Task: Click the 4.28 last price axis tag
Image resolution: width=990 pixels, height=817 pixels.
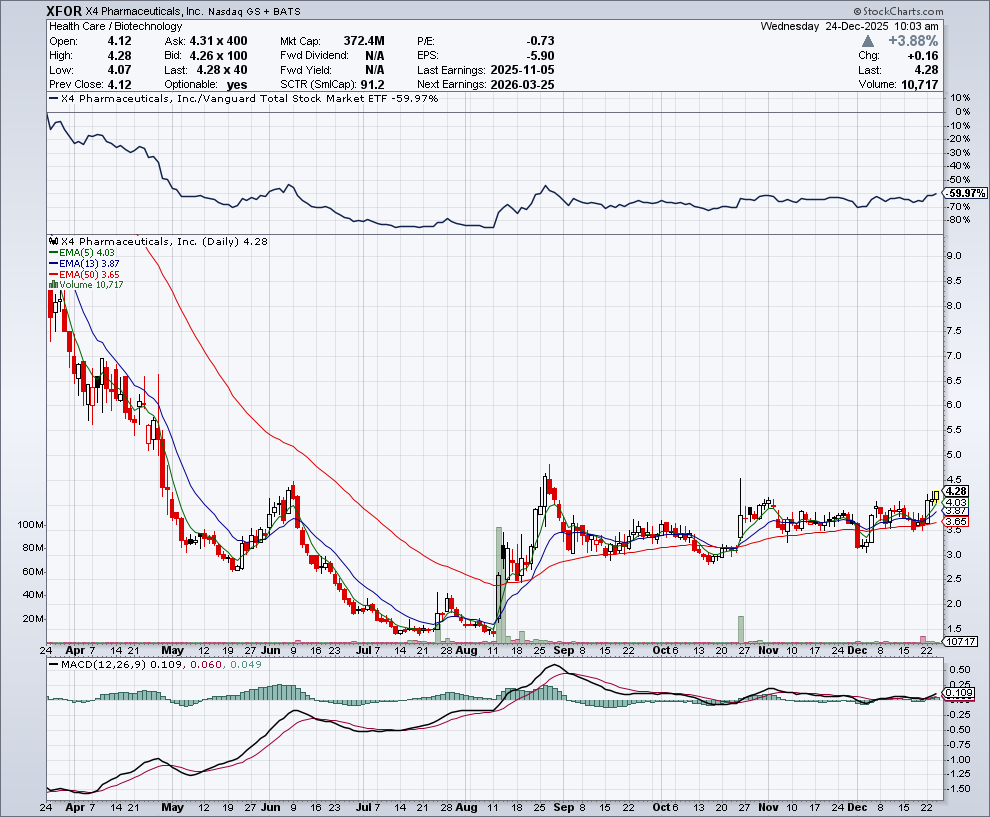Action: pos(956,491)
